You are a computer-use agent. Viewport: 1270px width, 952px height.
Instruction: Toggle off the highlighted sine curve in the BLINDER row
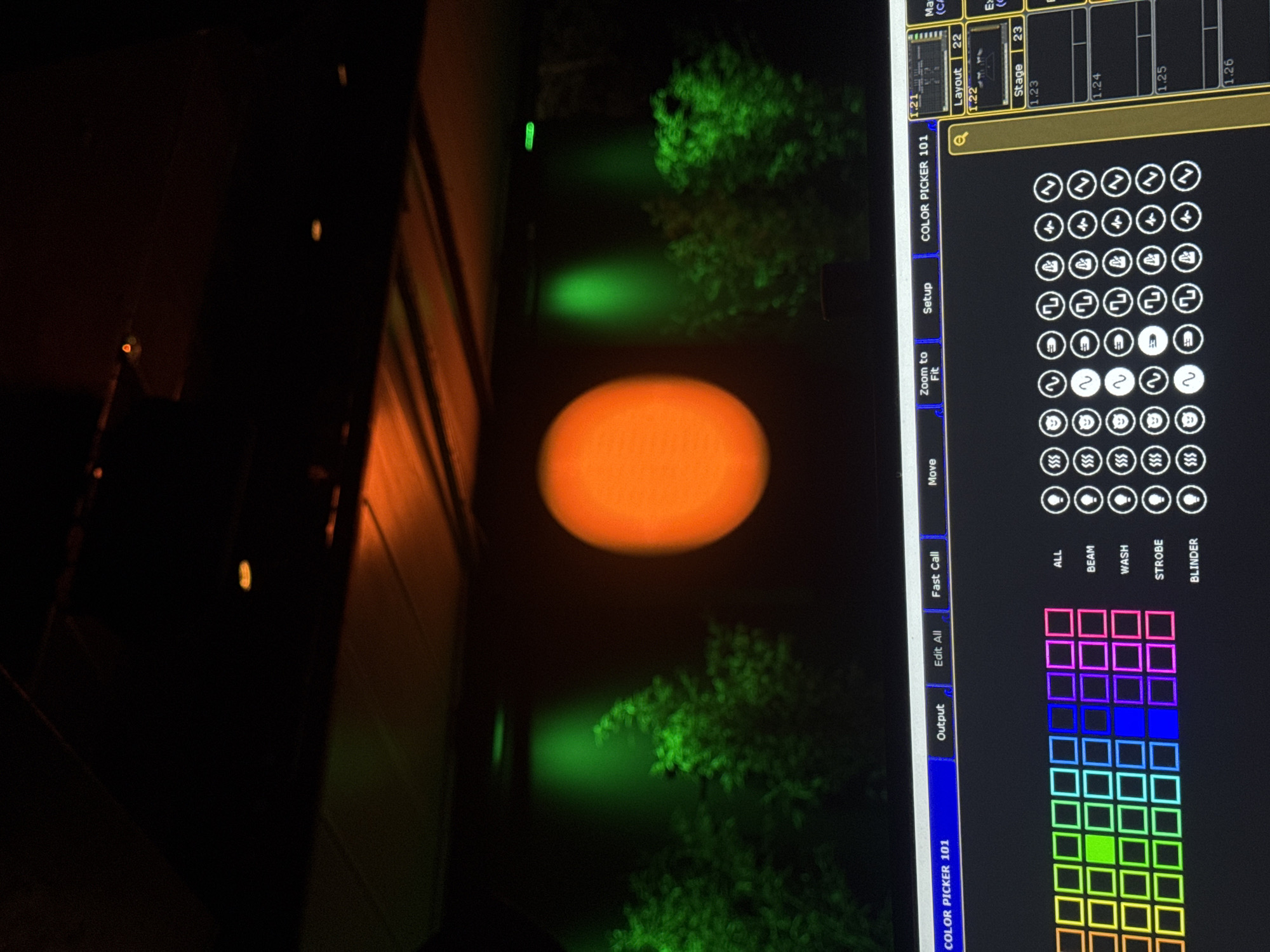[1189, 380]
